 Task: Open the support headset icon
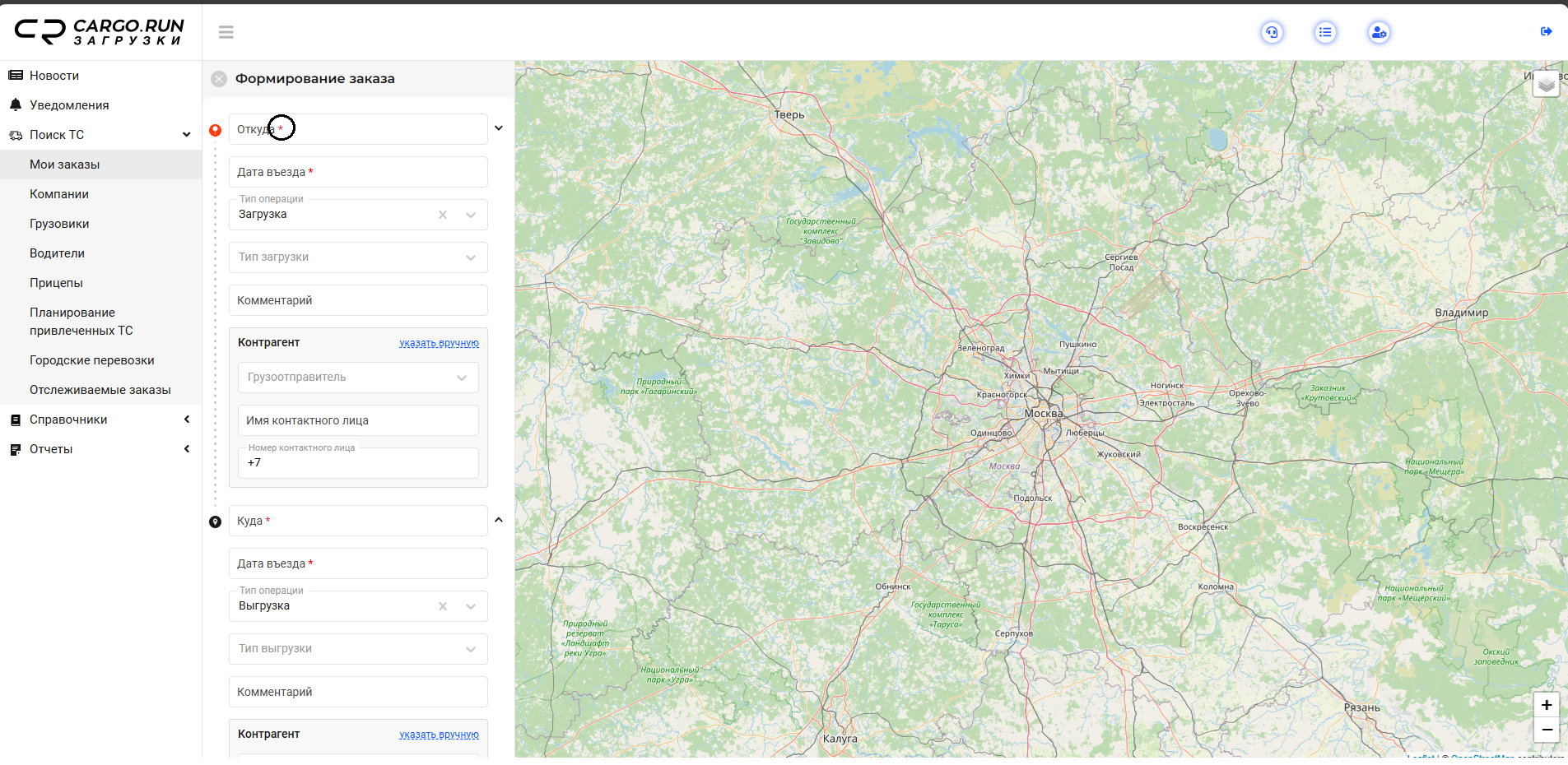[1272, 33]
